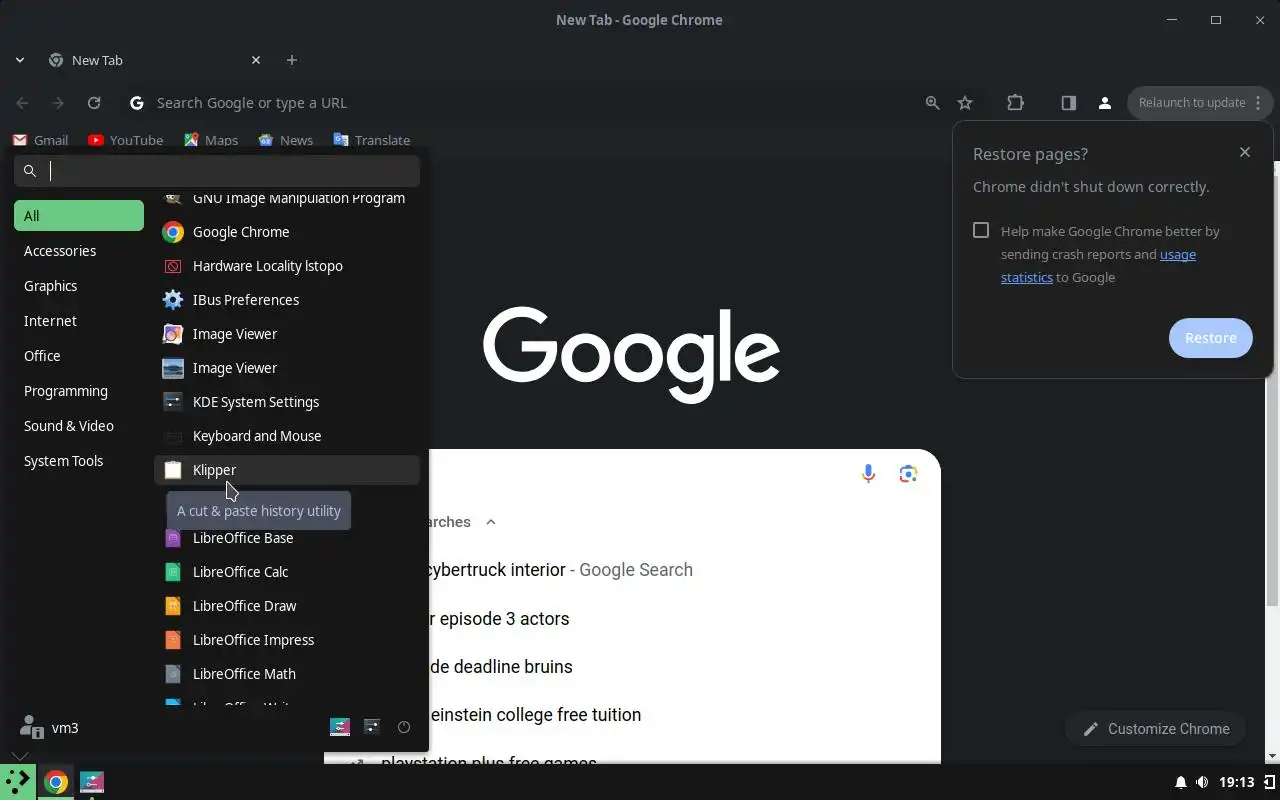Open a new tab with the plus button
The image size is (1280, 800).
point(292,60)
